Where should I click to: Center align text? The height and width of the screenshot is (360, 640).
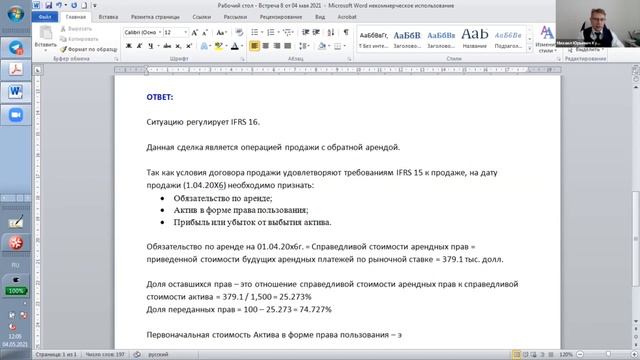coord(266,46)
